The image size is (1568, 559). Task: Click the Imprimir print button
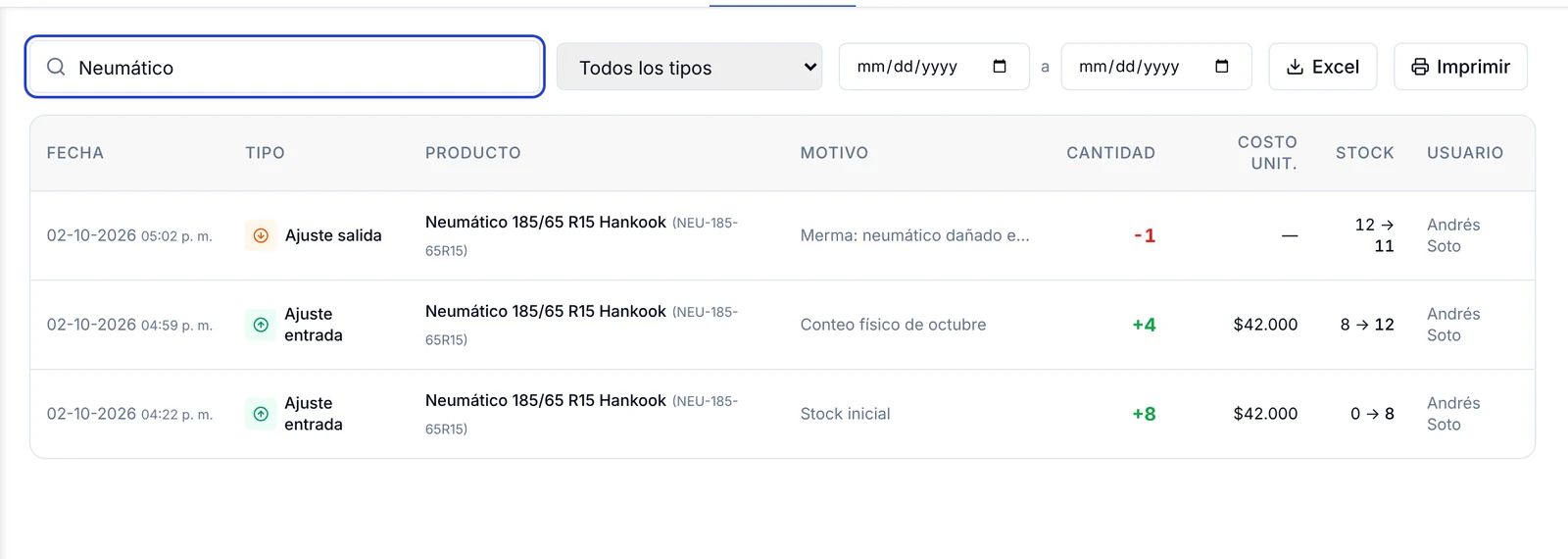[1460, 67]
